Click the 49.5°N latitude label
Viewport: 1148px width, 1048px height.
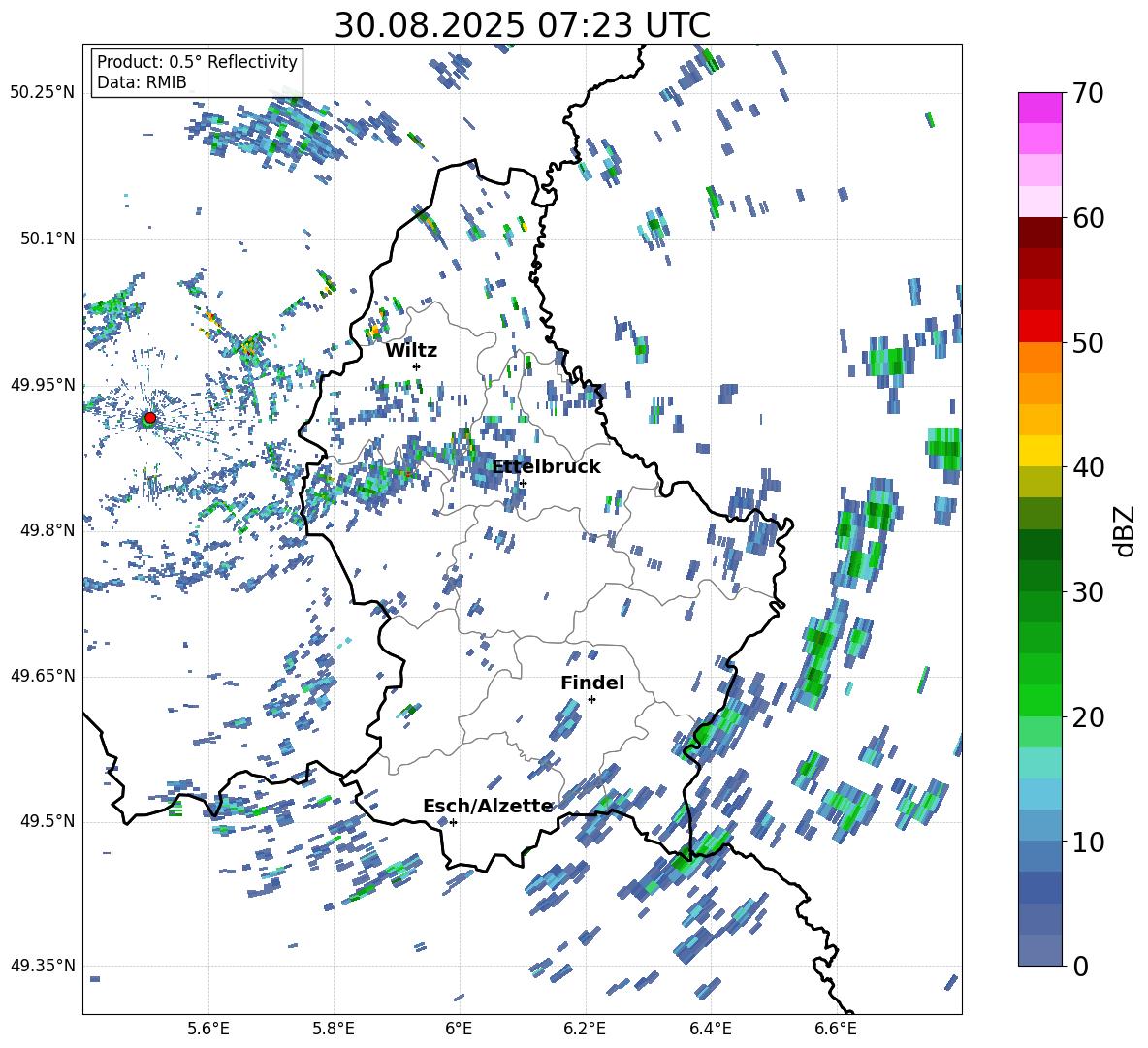point(48,821)
